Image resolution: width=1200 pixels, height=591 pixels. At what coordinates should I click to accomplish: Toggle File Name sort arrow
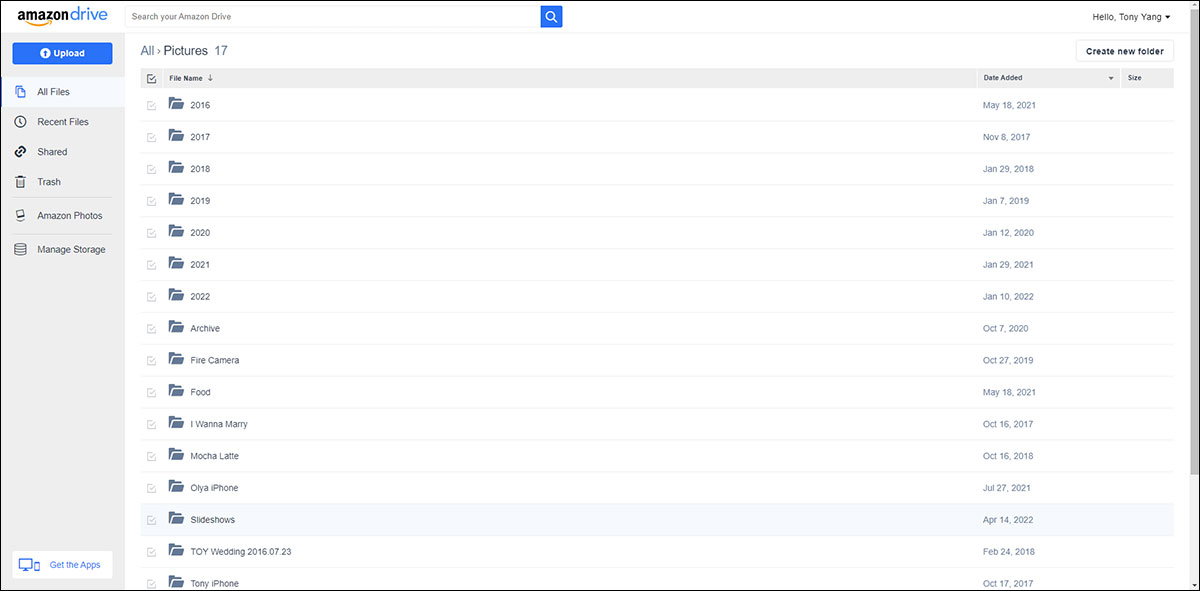coord(211,78)
